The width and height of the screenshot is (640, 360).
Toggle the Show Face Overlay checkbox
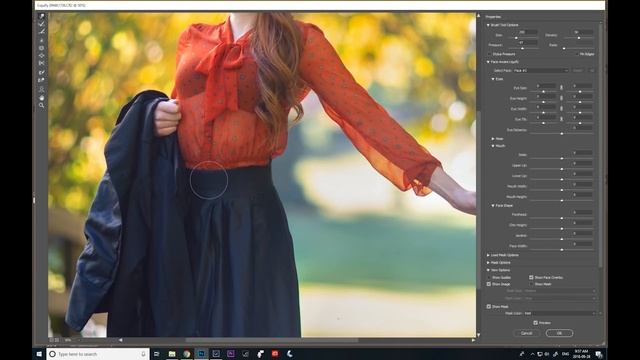click(x=531, y=278)
